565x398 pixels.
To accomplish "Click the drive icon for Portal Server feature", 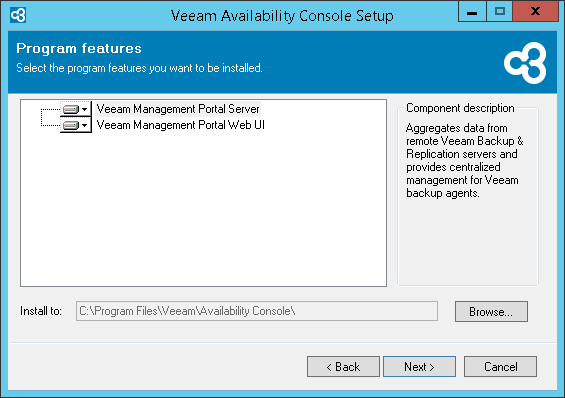I will 71,109.
